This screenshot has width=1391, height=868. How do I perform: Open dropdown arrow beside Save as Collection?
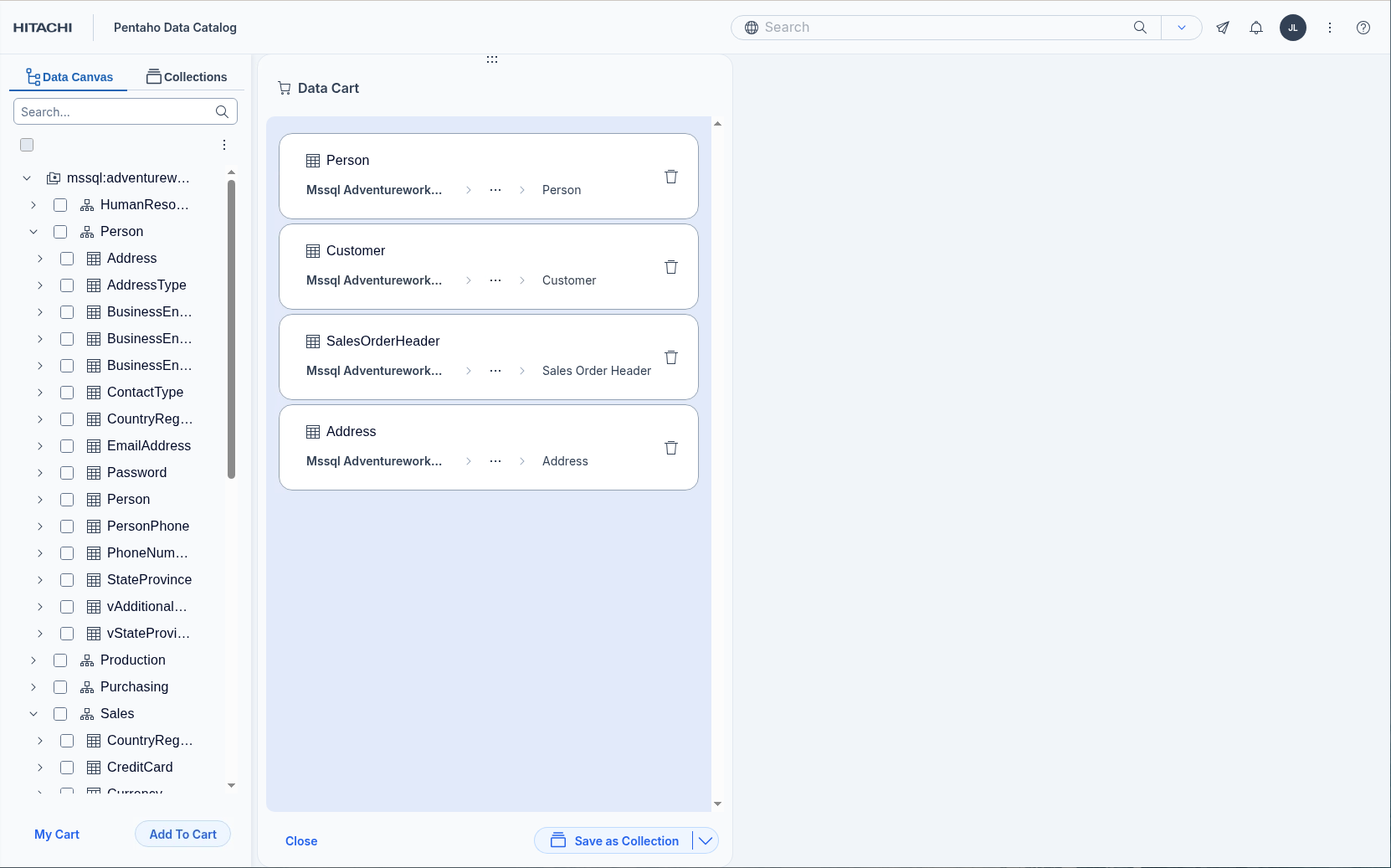coord(706,840)
